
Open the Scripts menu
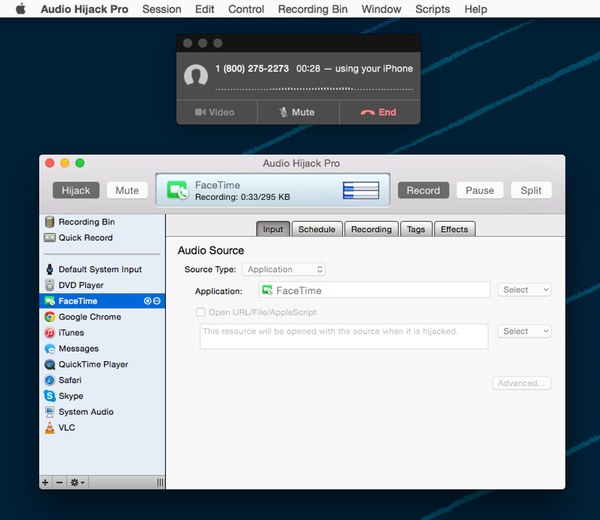[x=432, y=9]
